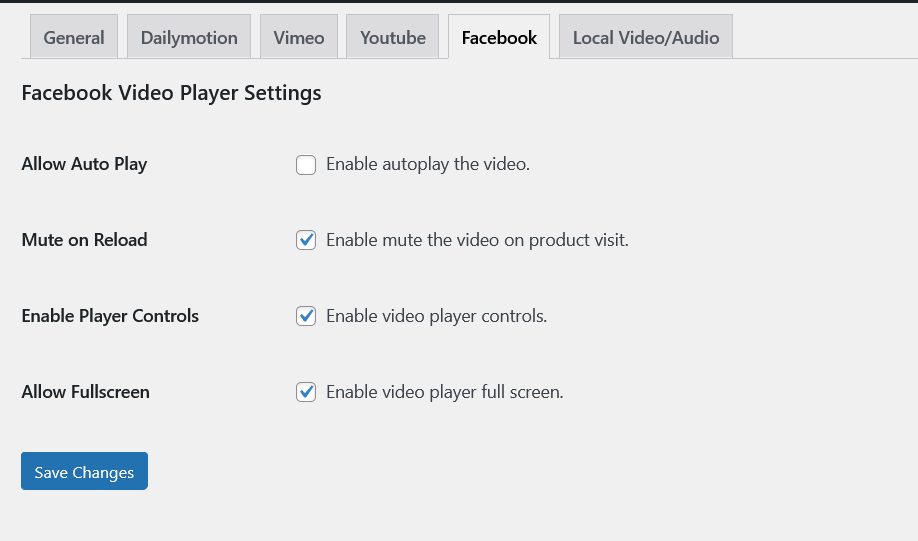Screen dimensions: 918x541
Task: Disable the Allow Fullscreen checkbox
Action: [306, 393]
